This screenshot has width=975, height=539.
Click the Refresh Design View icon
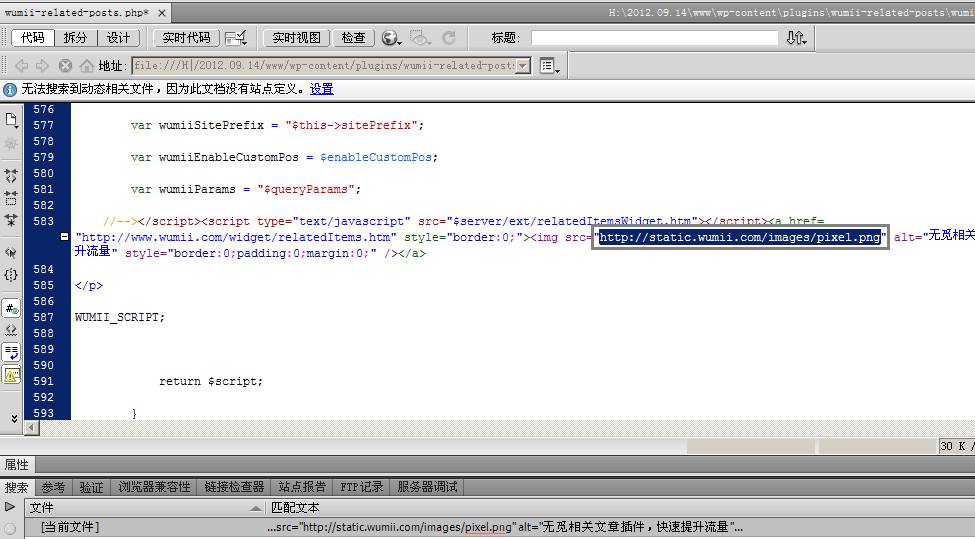coord(449,38)
